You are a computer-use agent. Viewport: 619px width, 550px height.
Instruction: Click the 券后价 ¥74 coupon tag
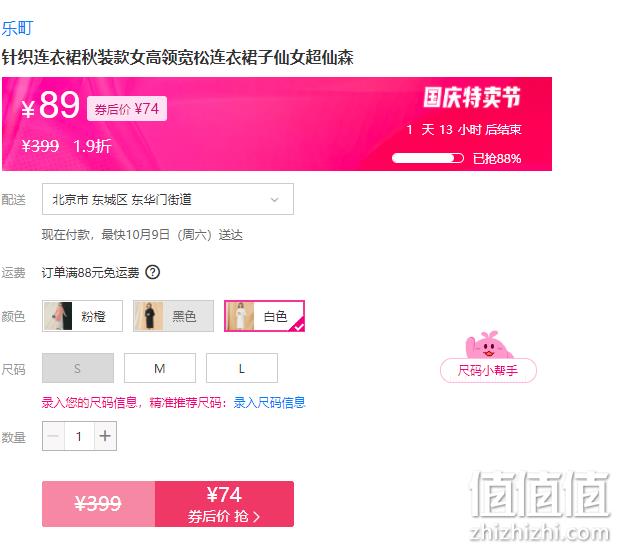tap(127, 109)
